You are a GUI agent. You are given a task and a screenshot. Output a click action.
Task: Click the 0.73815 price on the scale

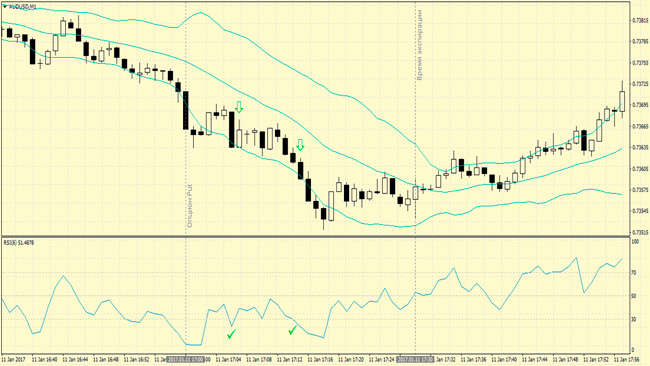(x=640, y=20)
